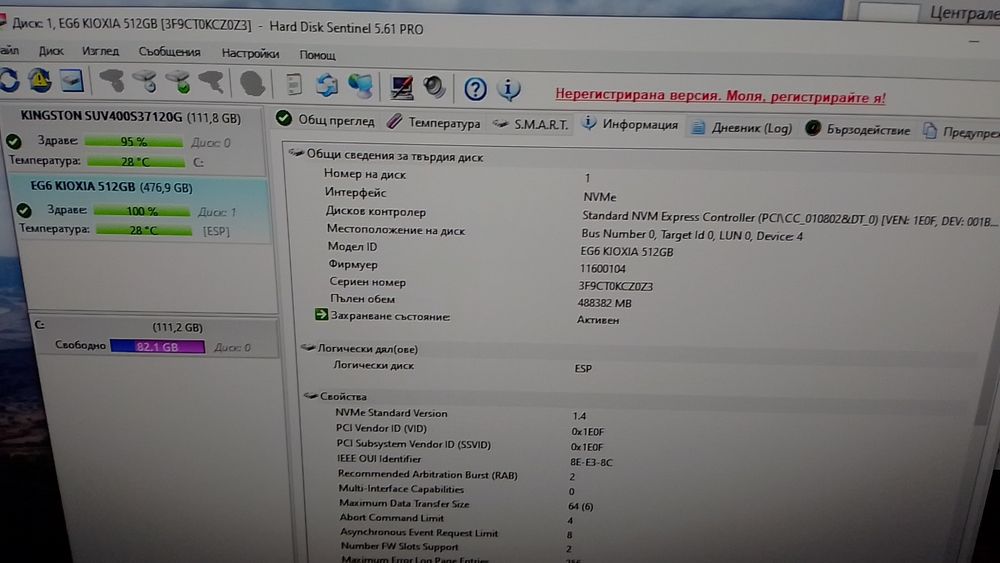Click the KIOXIA 100 % health bar
The image size is (1000, 563).
click(142, 210)
